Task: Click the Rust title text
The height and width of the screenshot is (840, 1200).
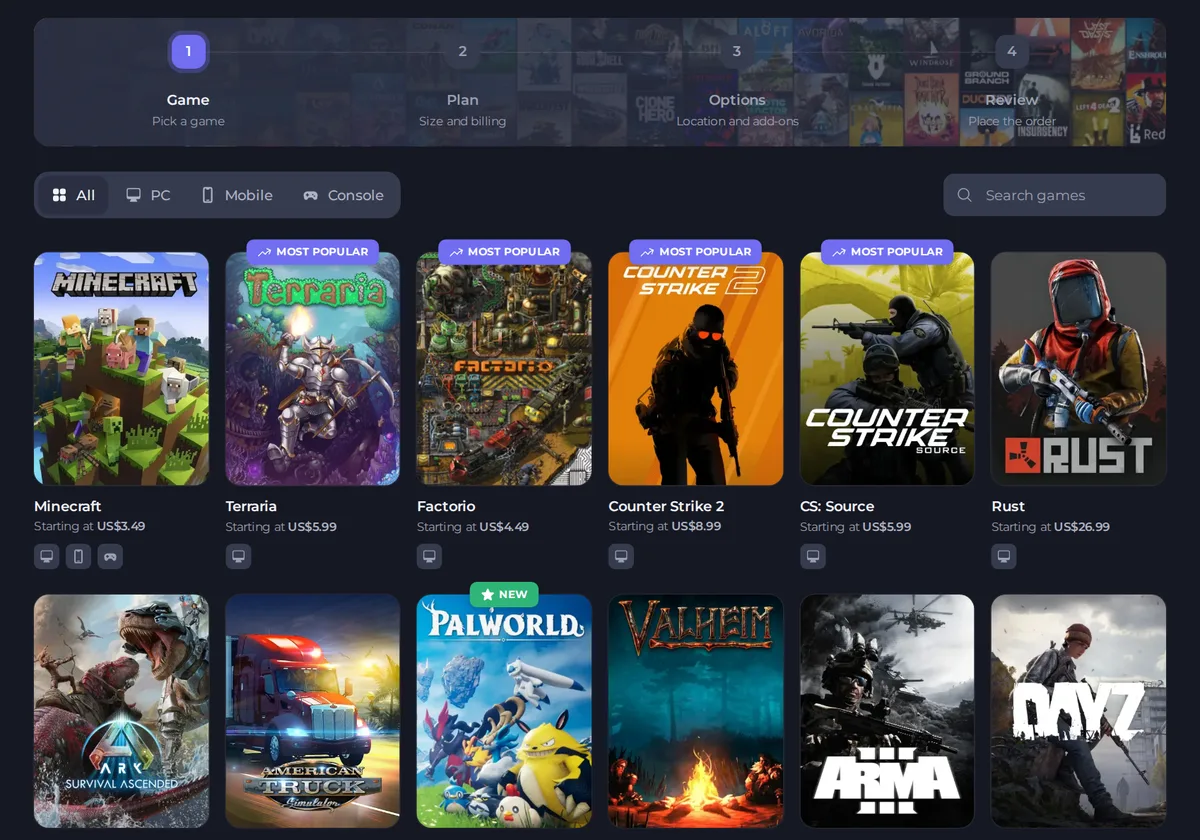Action: point(1008,506)
